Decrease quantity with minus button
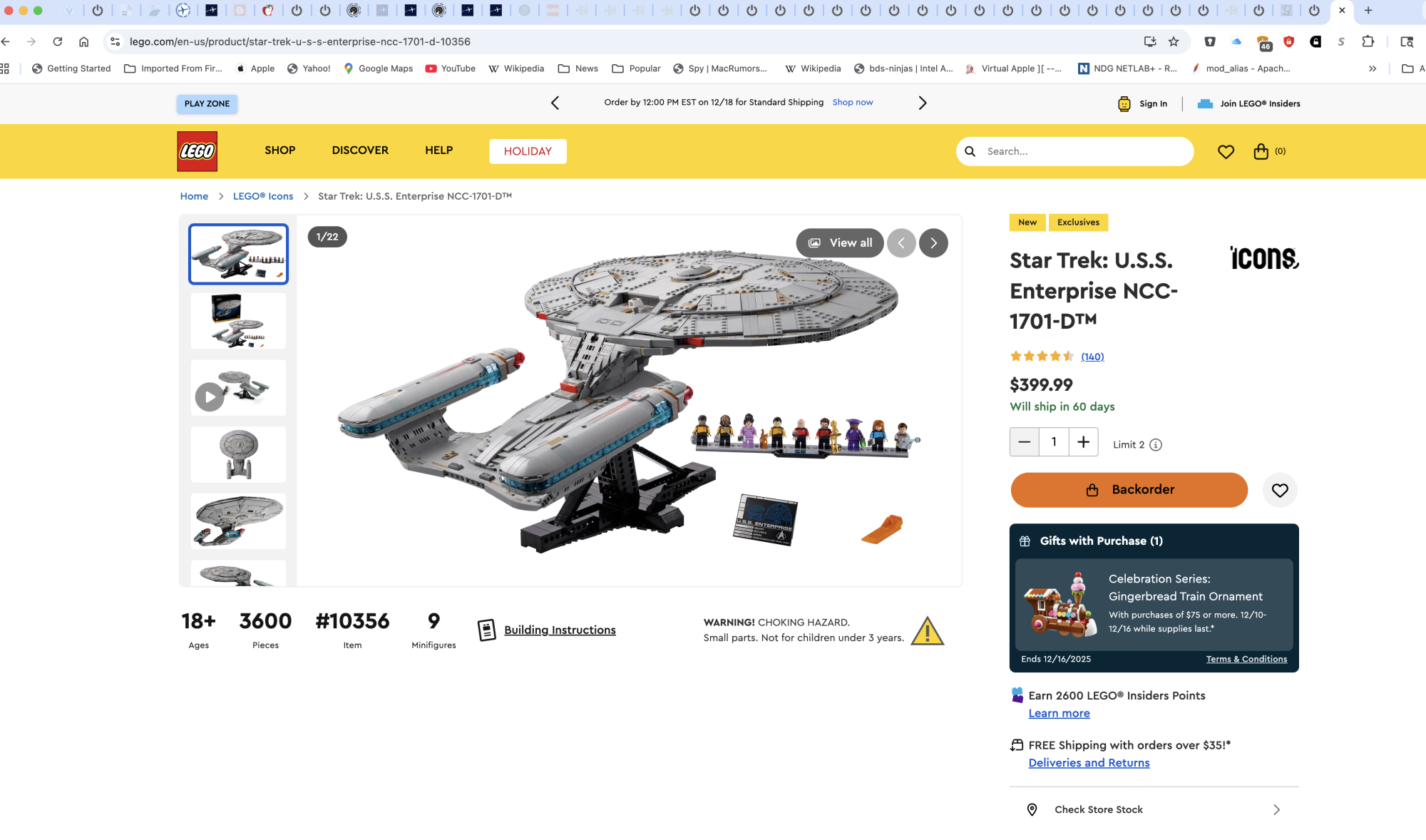This screenshot has width=1426, height=840. point(1024,442)
